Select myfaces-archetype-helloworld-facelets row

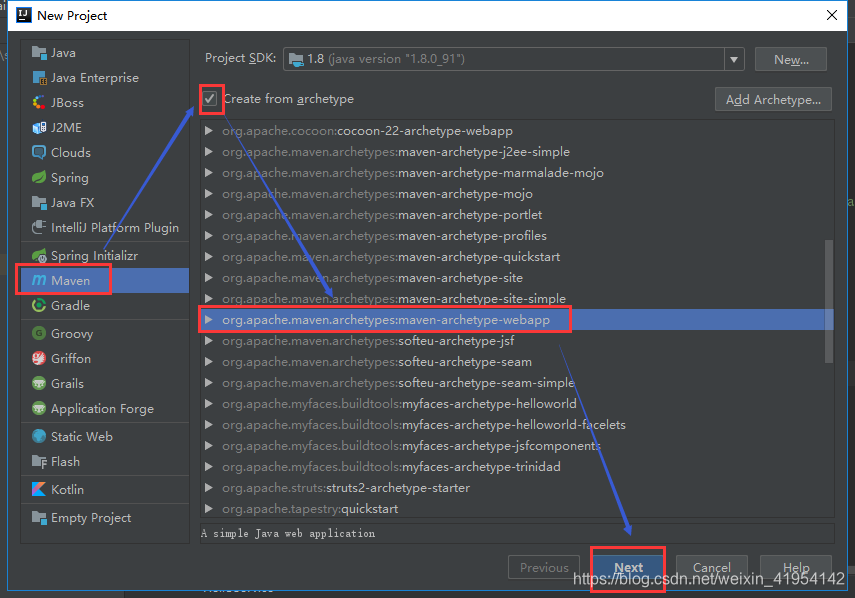517,425
